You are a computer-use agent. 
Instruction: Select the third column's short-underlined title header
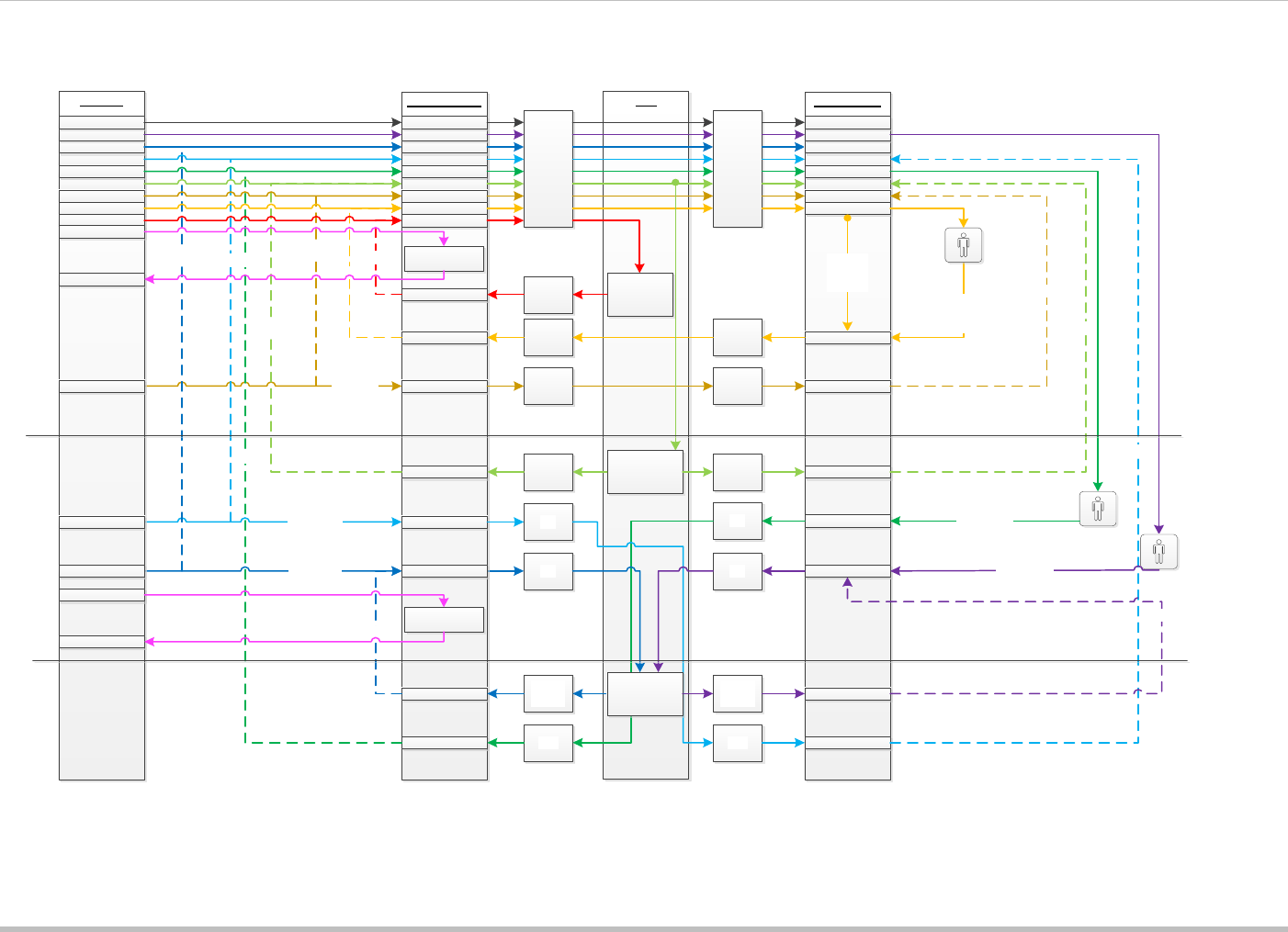[x=646, y=104]
